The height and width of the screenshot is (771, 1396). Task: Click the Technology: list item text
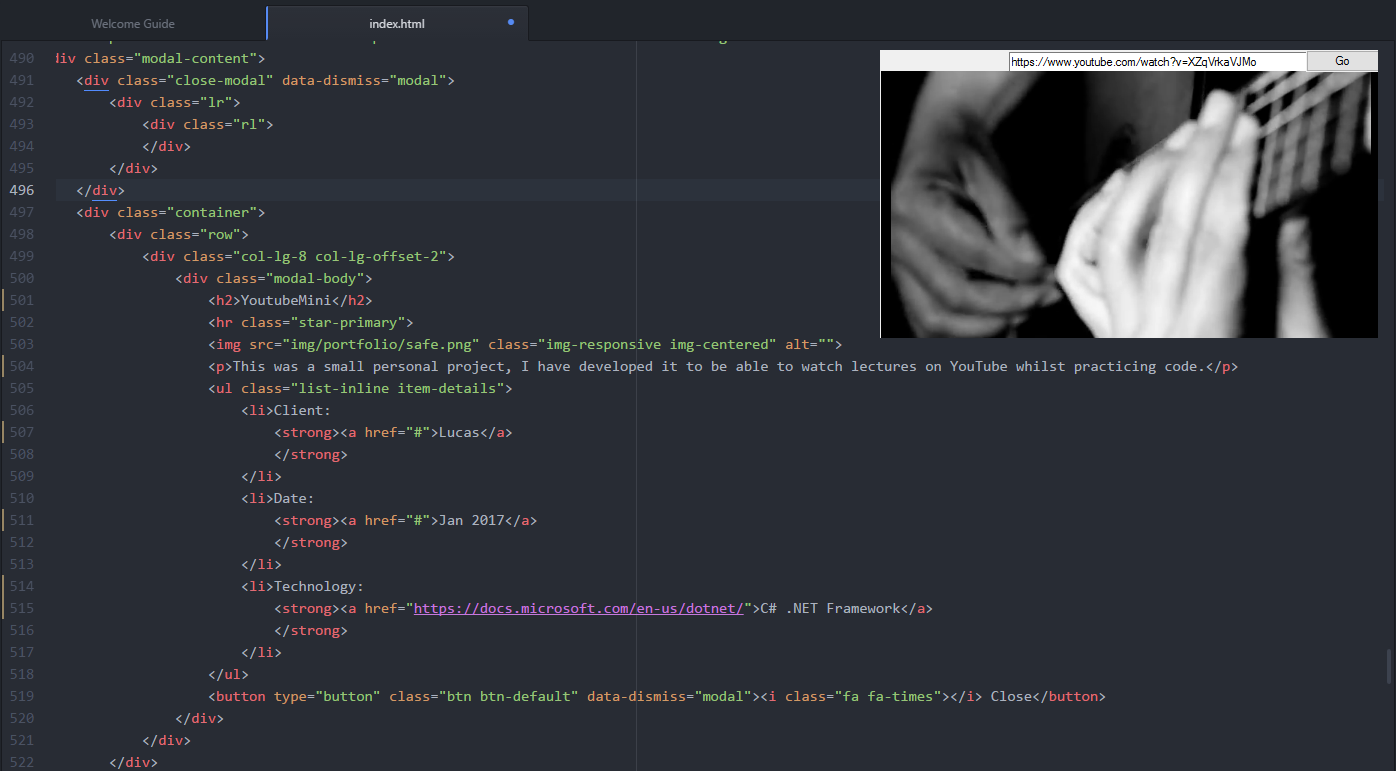(x=319, y=586)
